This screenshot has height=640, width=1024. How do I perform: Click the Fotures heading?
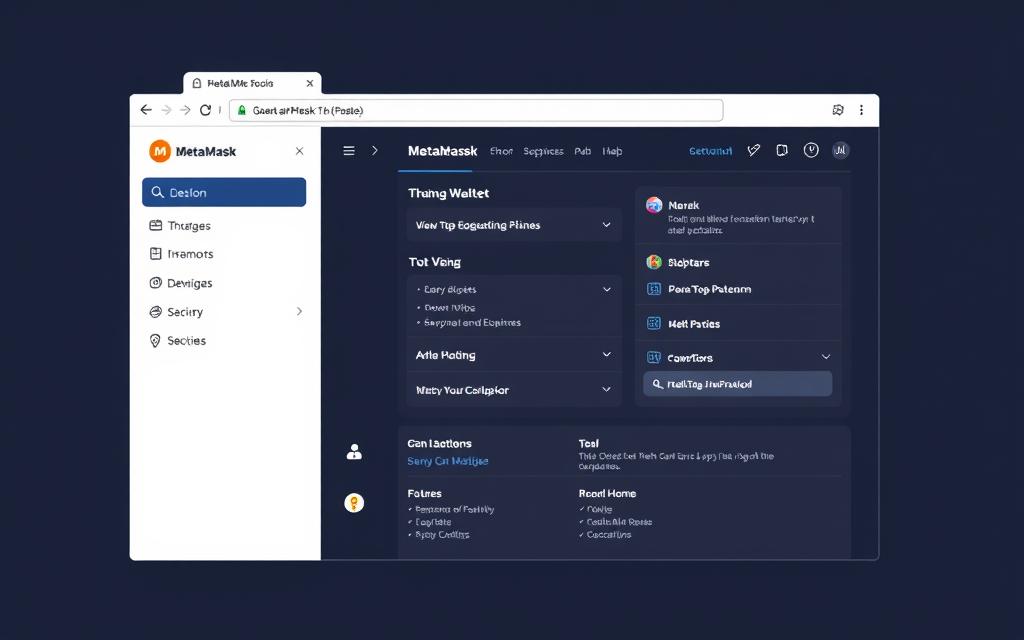tap(424, 493)
